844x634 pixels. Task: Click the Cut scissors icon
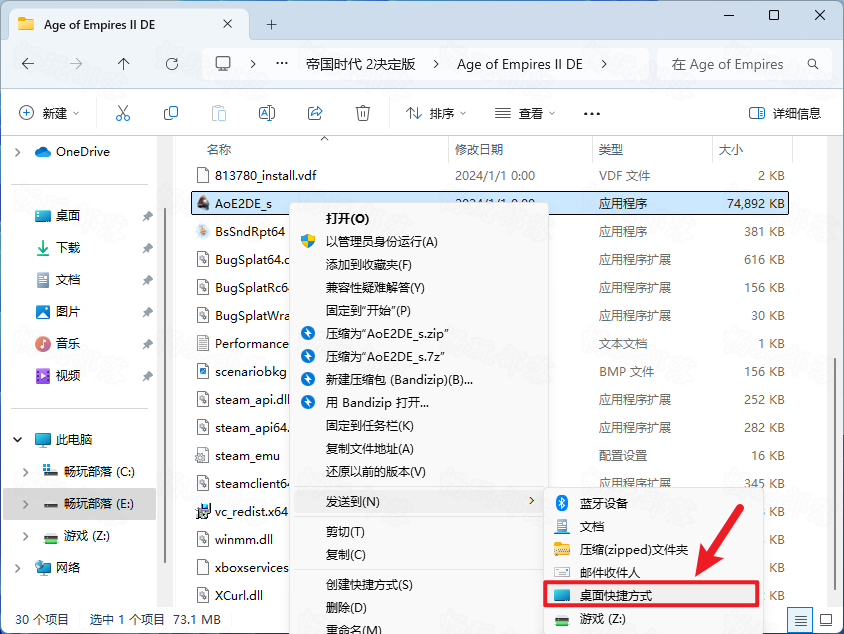click(123, 114)
